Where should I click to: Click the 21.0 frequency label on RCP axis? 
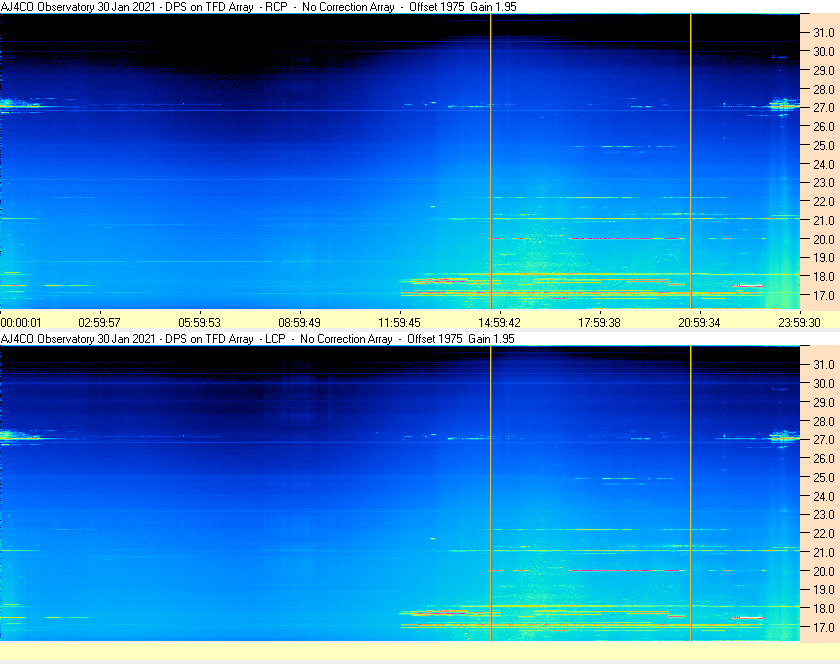(x=824, y=220)
